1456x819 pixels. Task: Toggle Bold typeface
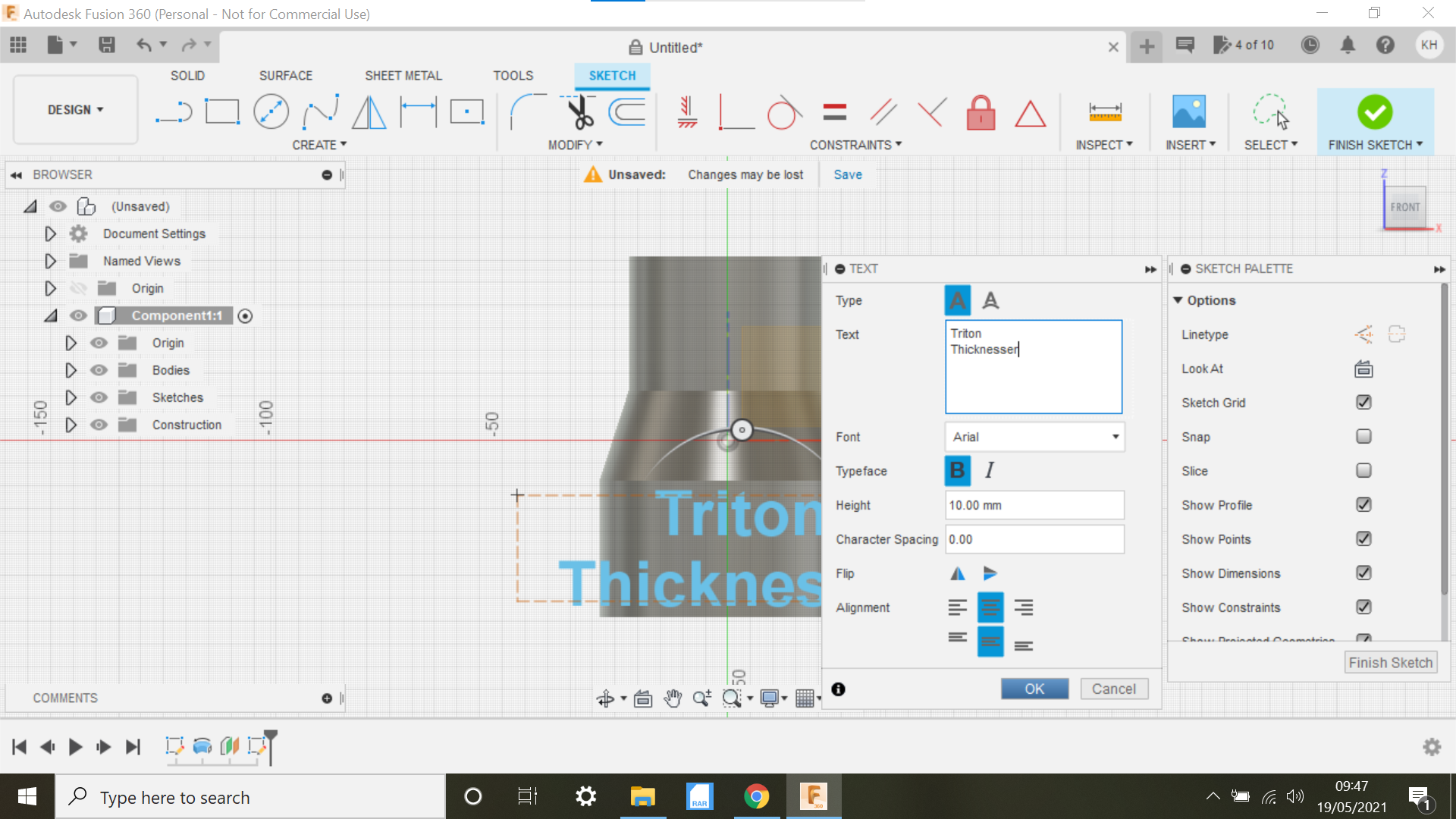tap(957, 471)
